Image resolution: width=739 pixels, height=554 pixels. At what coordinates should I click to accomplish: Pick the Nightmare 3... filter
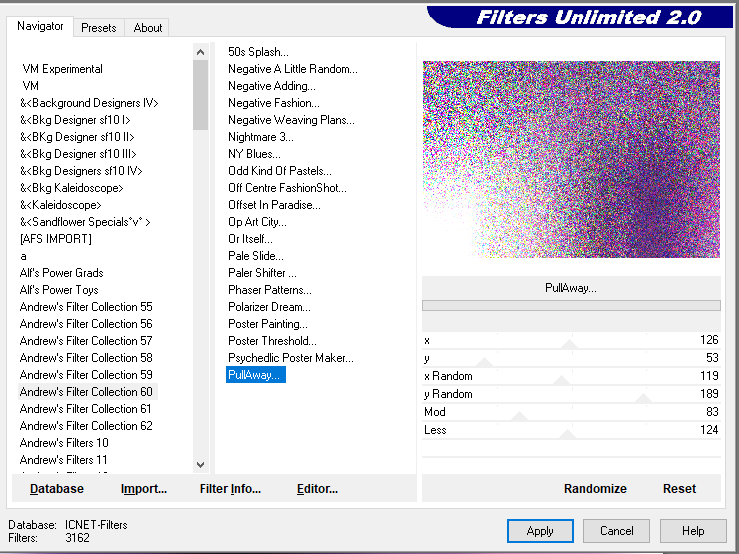tap(261, 137)
